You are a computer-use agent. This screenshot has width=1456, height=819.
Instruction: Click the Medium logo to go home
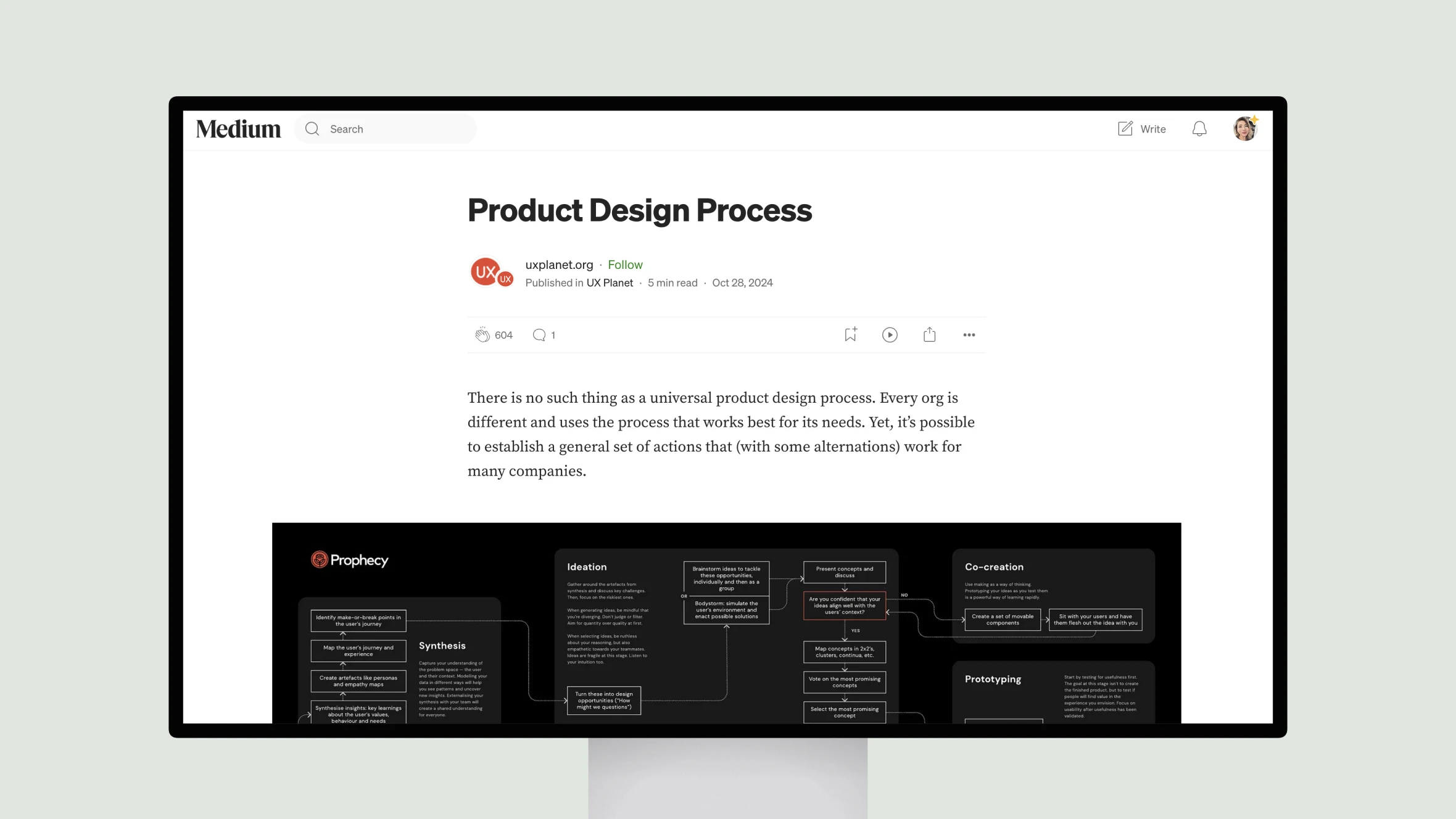pos(238,128)
